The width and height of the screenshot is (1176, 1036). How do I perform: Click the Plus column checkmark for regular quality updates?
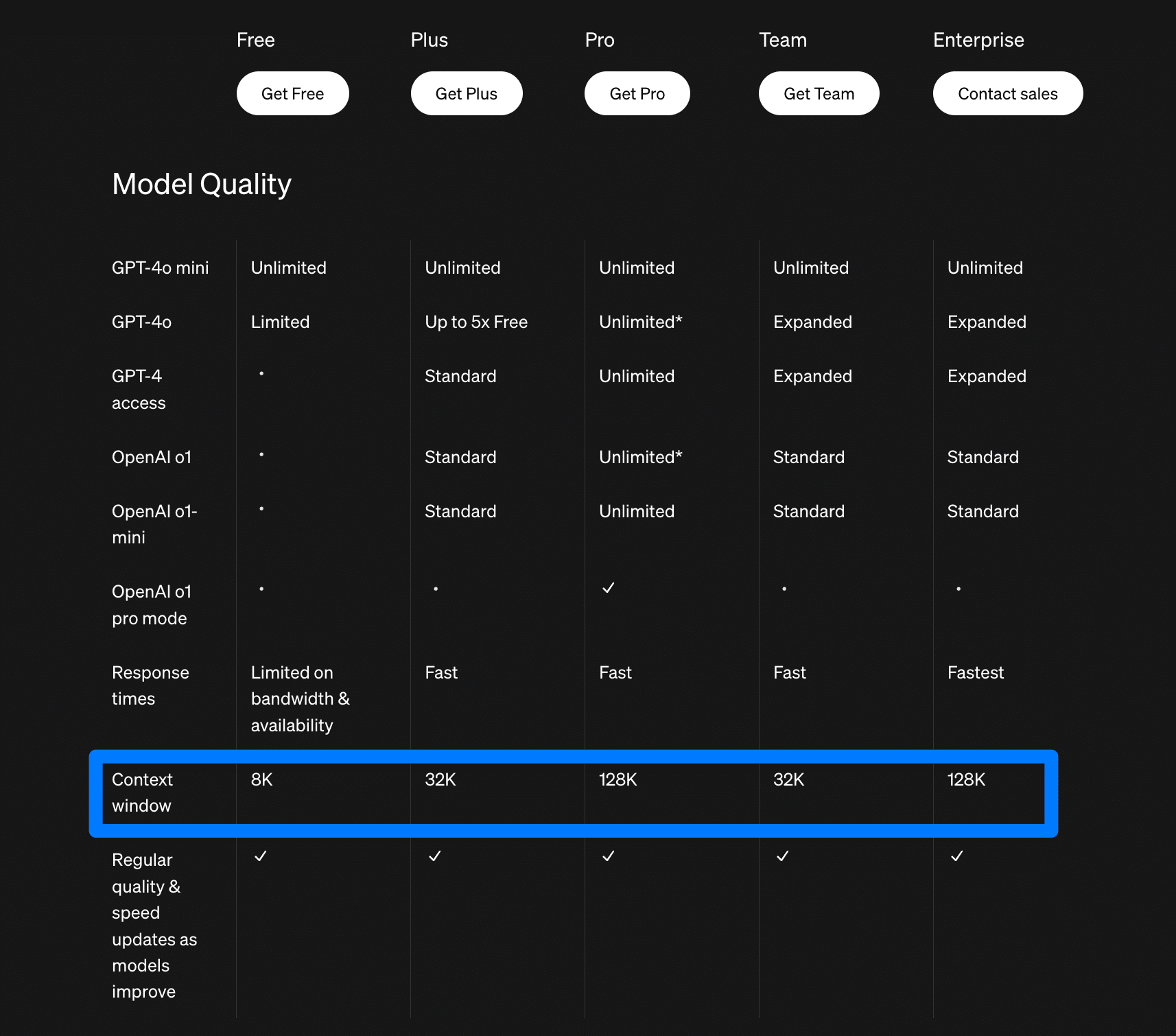click(435, 856)
